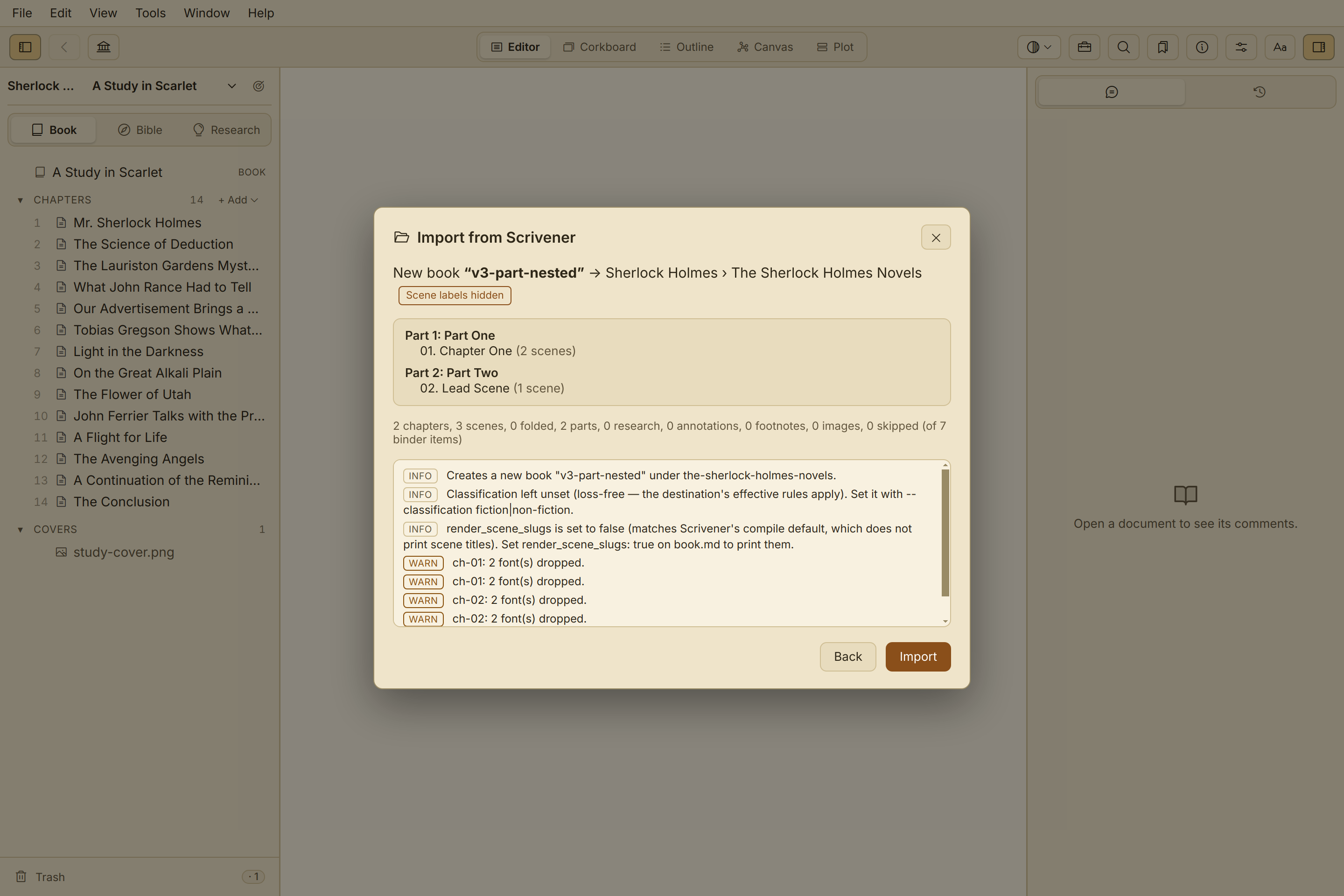Click the Scene labels hidden badge
This screenshot has height=896, width=1344.
click(x=455, y=295)
